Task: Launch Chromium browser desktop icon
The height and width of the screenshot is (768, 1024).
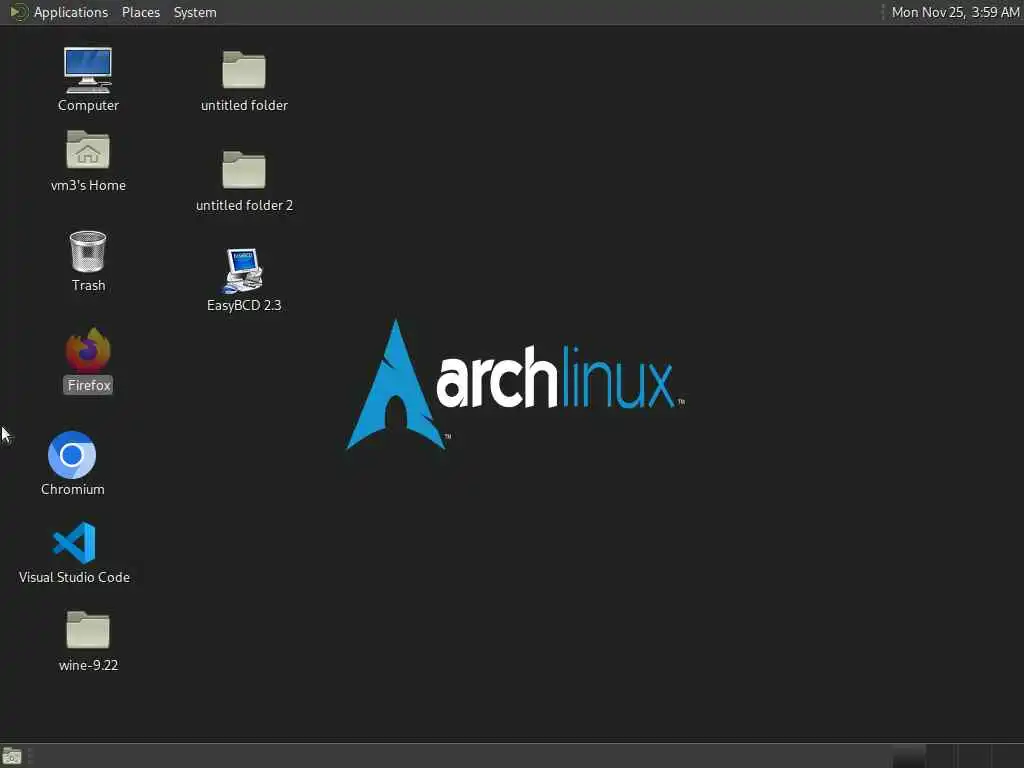Action: click(72, 463)
